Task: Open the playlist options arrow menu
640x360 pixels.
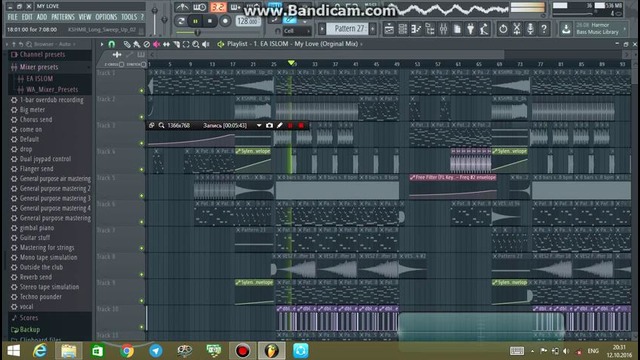Action: click(x=102, y=44)
